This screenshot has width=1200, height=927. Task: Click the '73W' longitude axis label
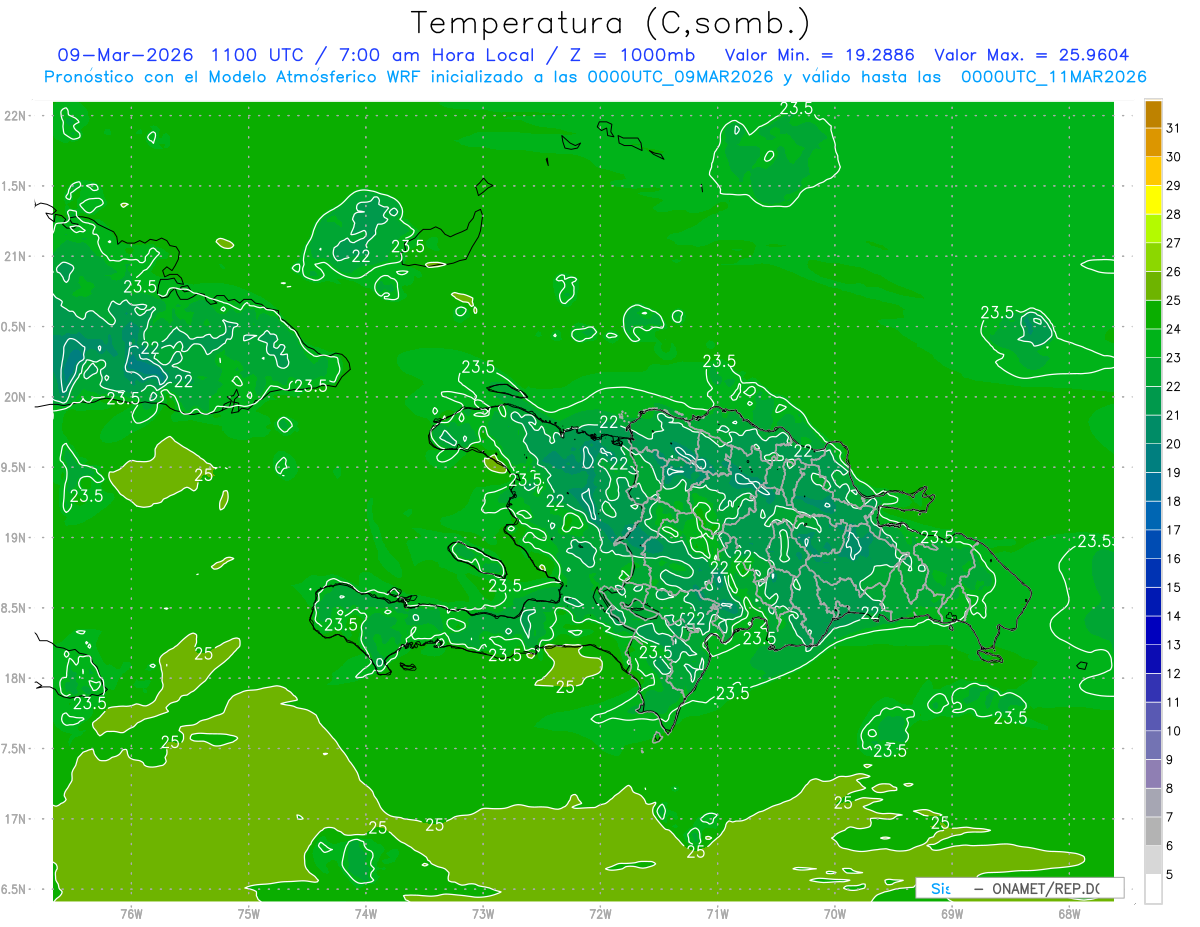click(x=483, y=913)
